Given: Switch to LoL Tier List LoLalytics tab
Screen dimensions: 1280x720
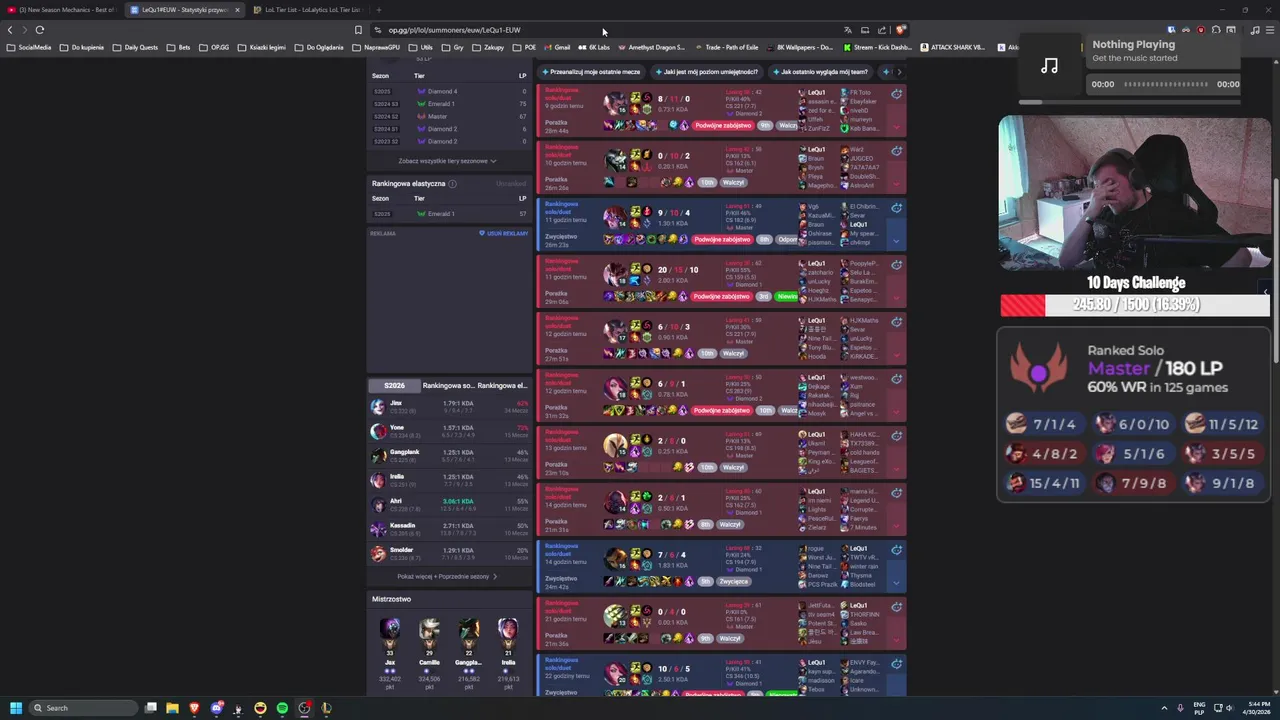Looking at the screenshot, I should pyautogui.click(x=307, y=10).
